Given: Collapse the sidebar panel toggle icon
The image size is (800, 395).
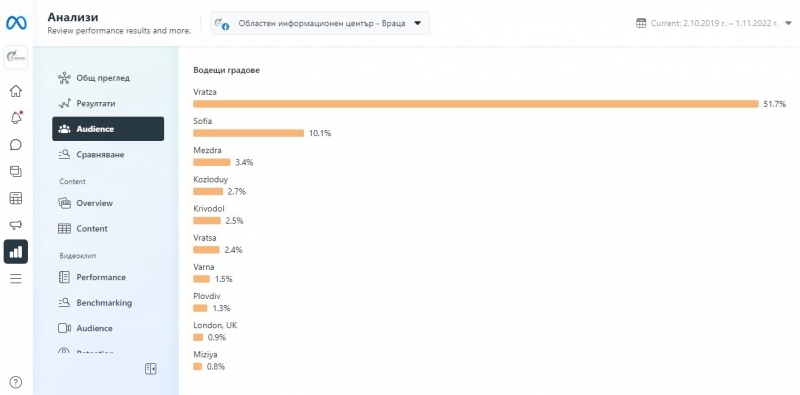Looking at the screenshot, I should (151, 369).
